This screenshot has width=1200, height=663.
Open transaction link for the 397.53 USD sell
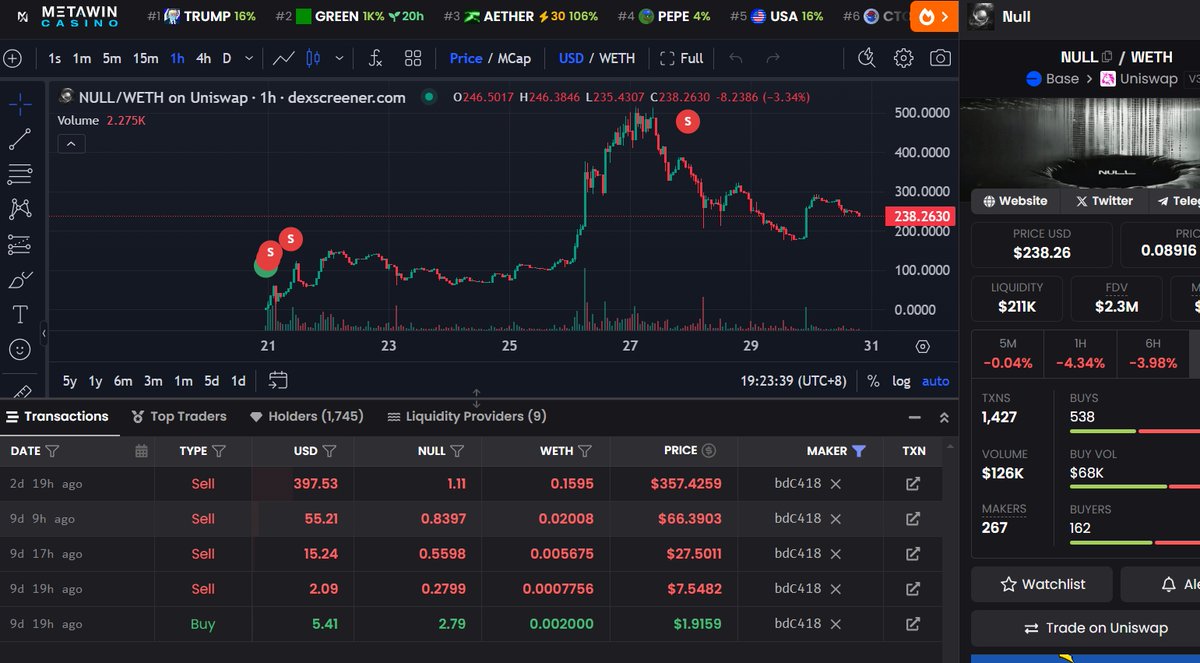912,484
